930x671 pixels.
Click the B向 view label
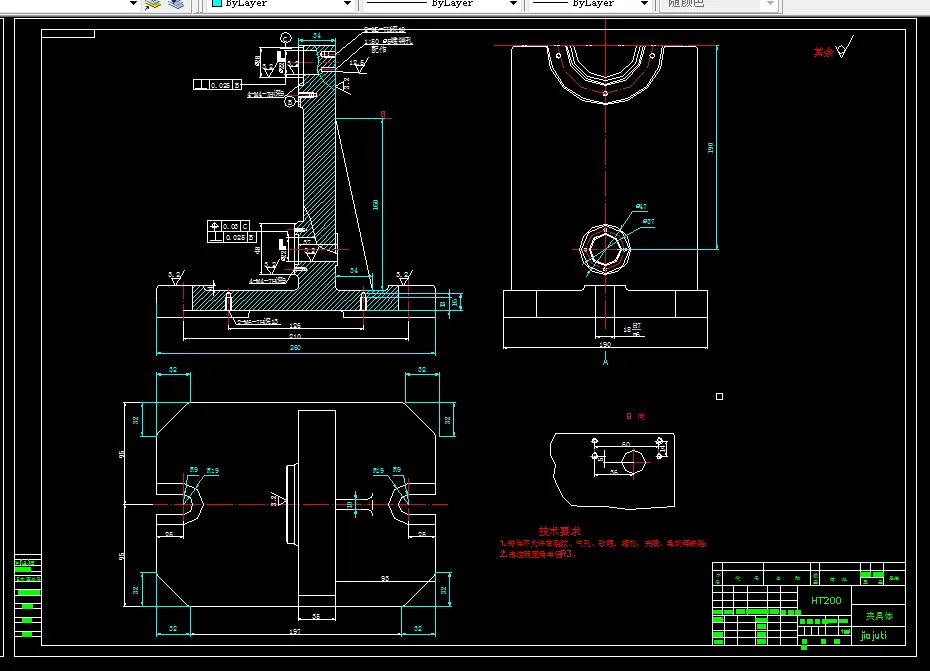pos(635,416)
